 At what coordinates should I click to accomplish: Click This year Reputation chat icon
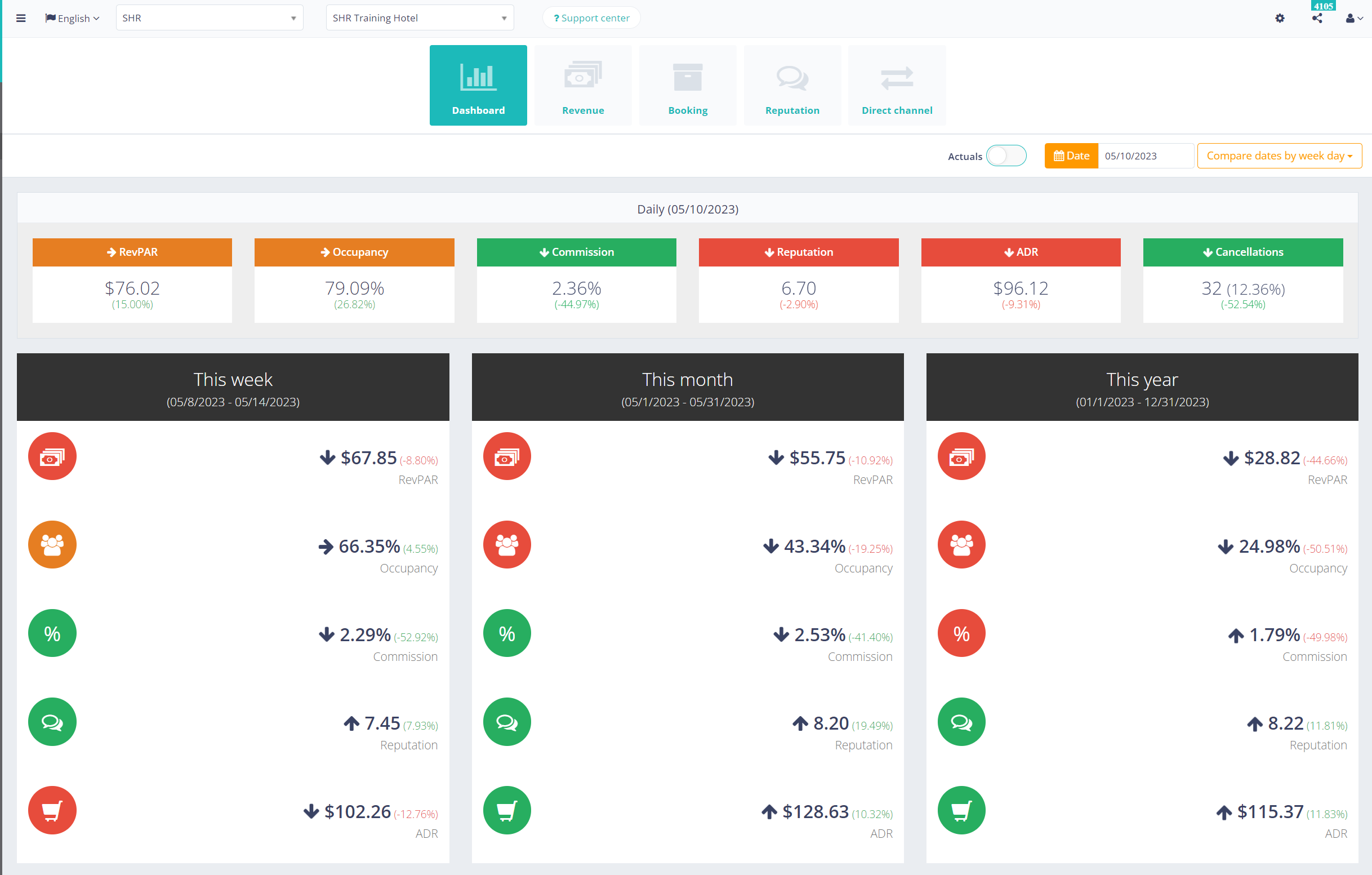(961, 722)
